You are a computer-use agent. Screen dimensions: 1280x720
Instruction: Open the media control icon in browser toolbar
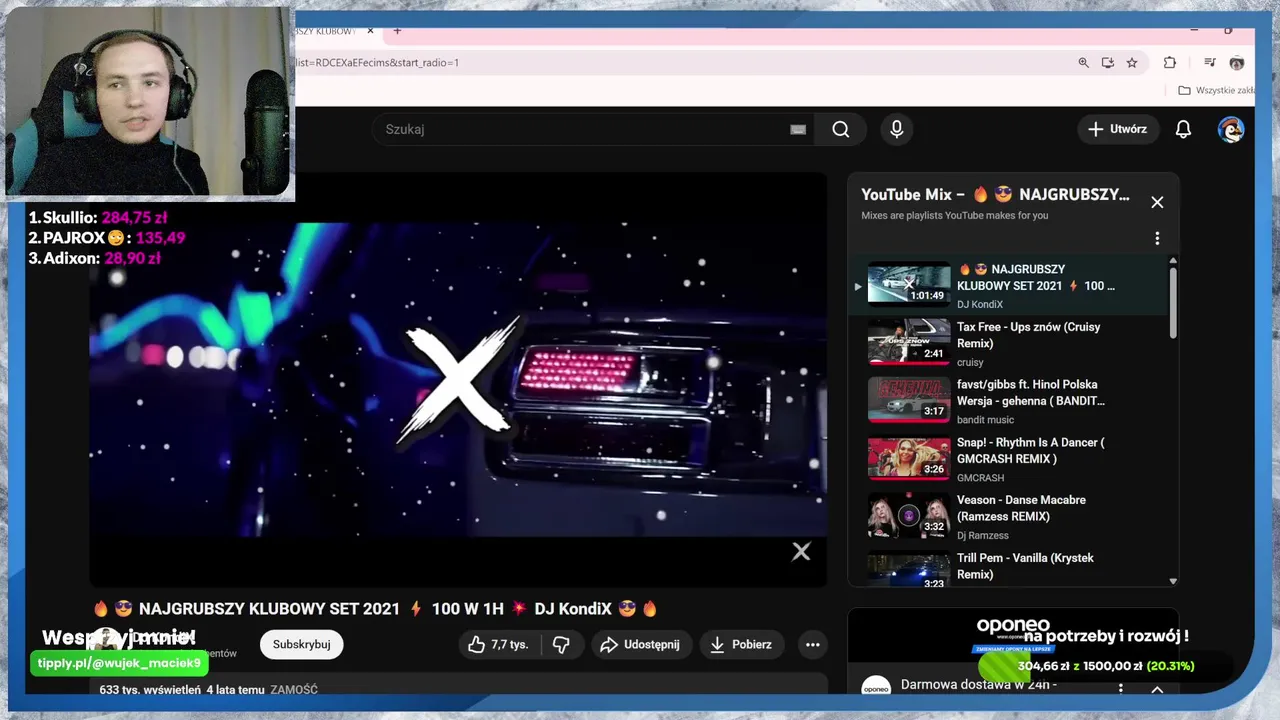(x=1210, y=62)
